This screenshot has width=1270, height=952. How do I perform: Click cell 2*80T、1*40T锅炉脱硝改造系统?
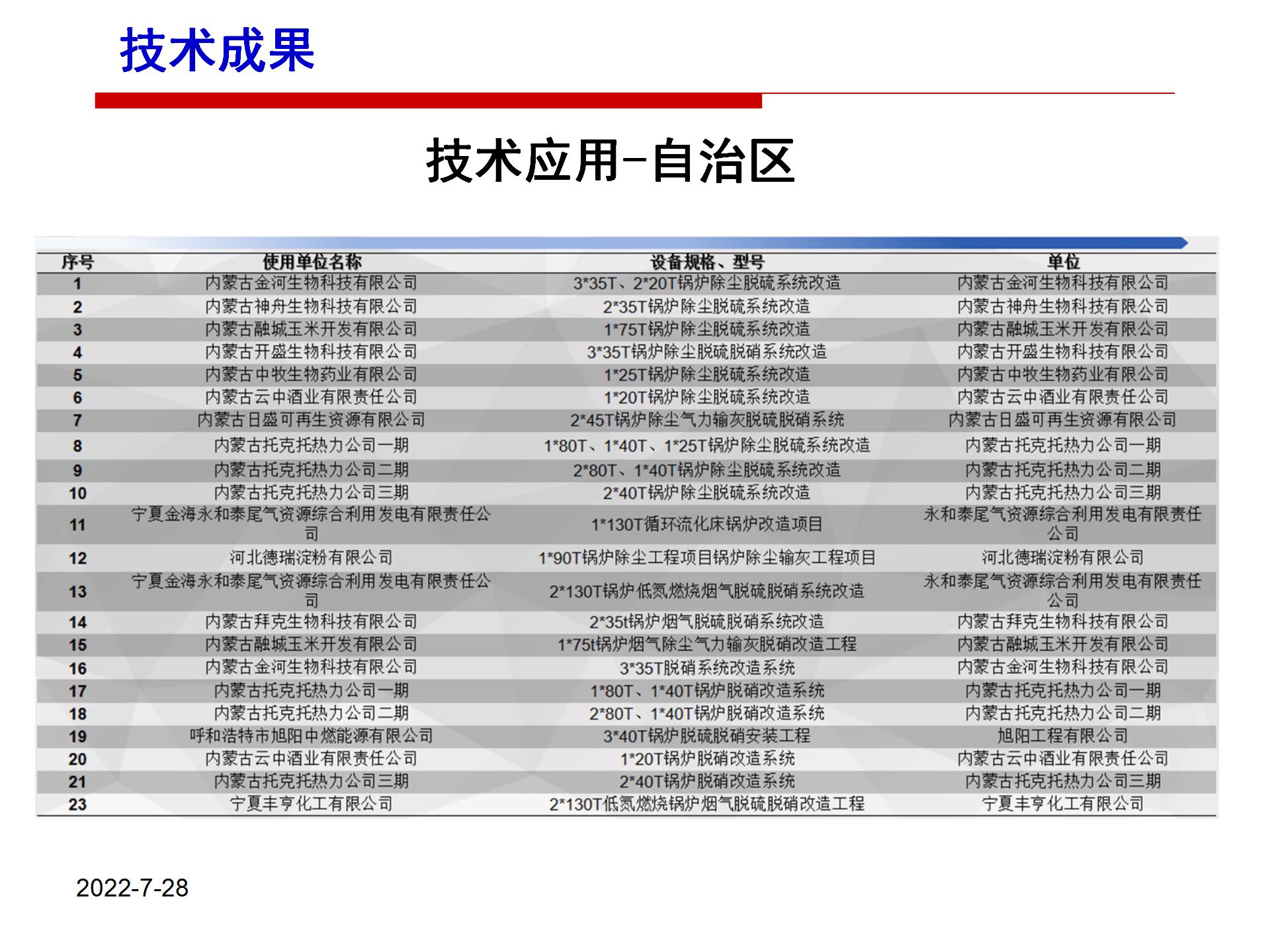707,713
